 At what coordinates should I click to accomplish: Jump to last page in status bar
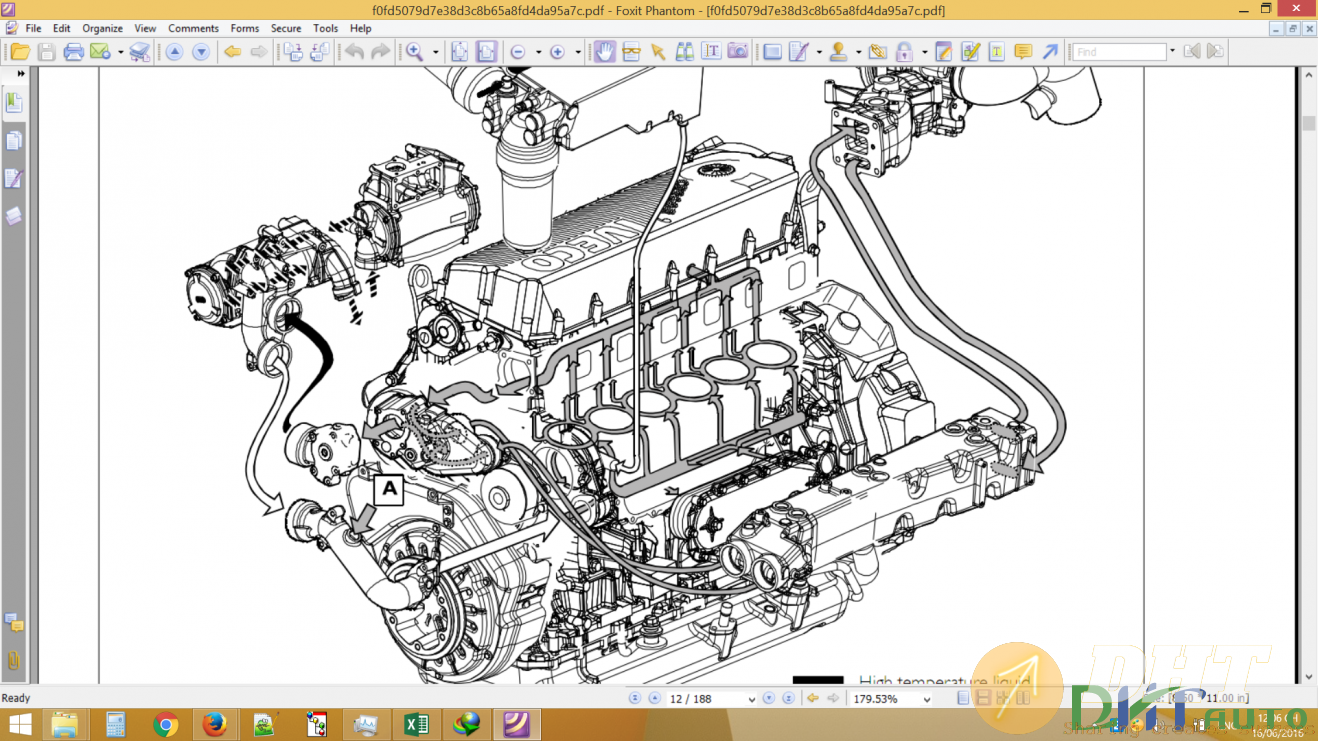(x=788, y=699)
